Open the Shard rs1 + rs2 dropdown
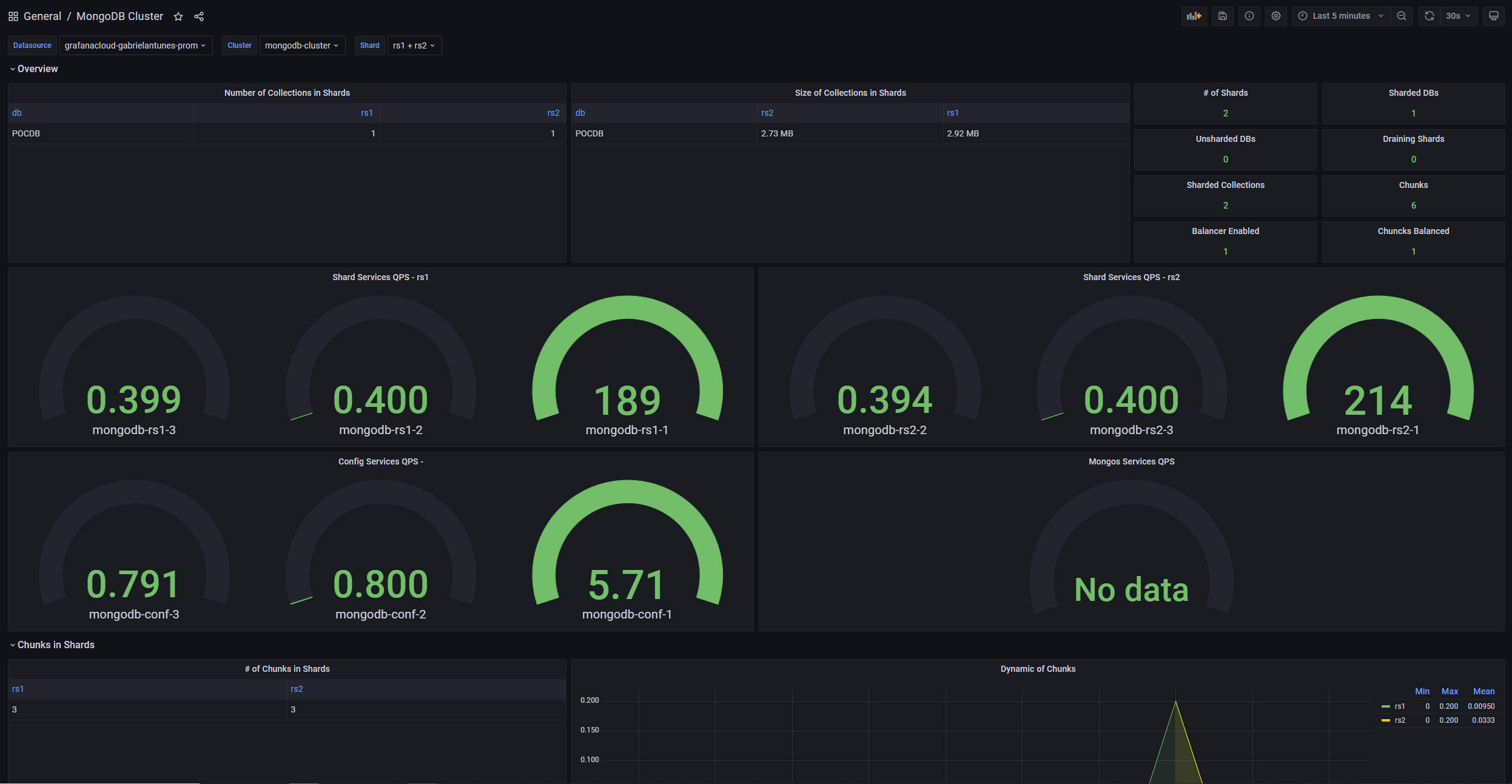This screenshot has width=1512, height=784. (x=414, y=45)
